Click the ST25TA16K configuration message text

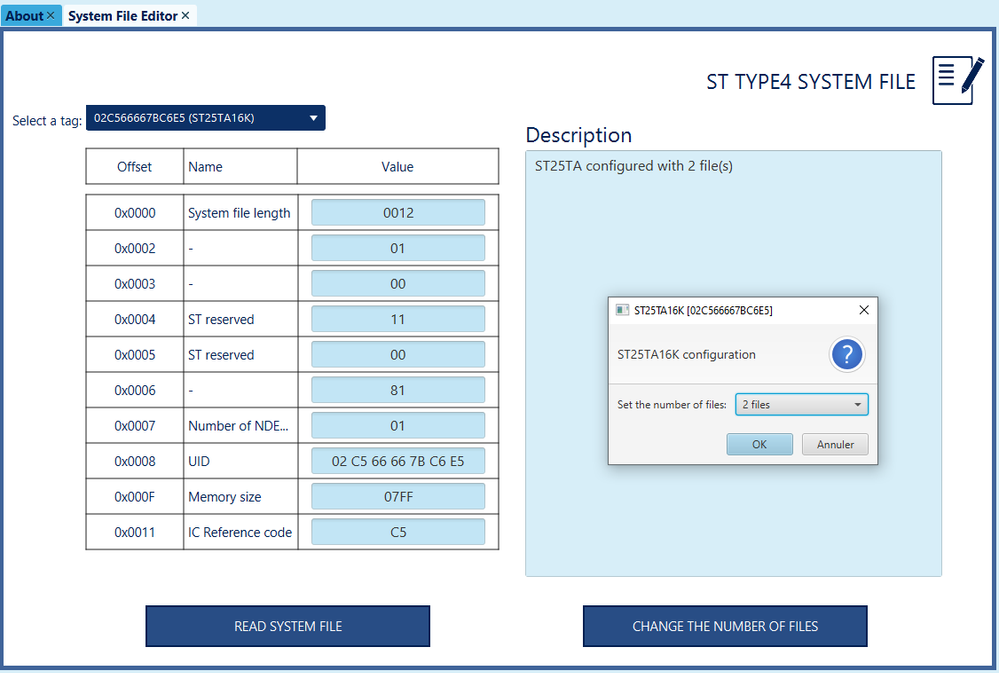686,354
